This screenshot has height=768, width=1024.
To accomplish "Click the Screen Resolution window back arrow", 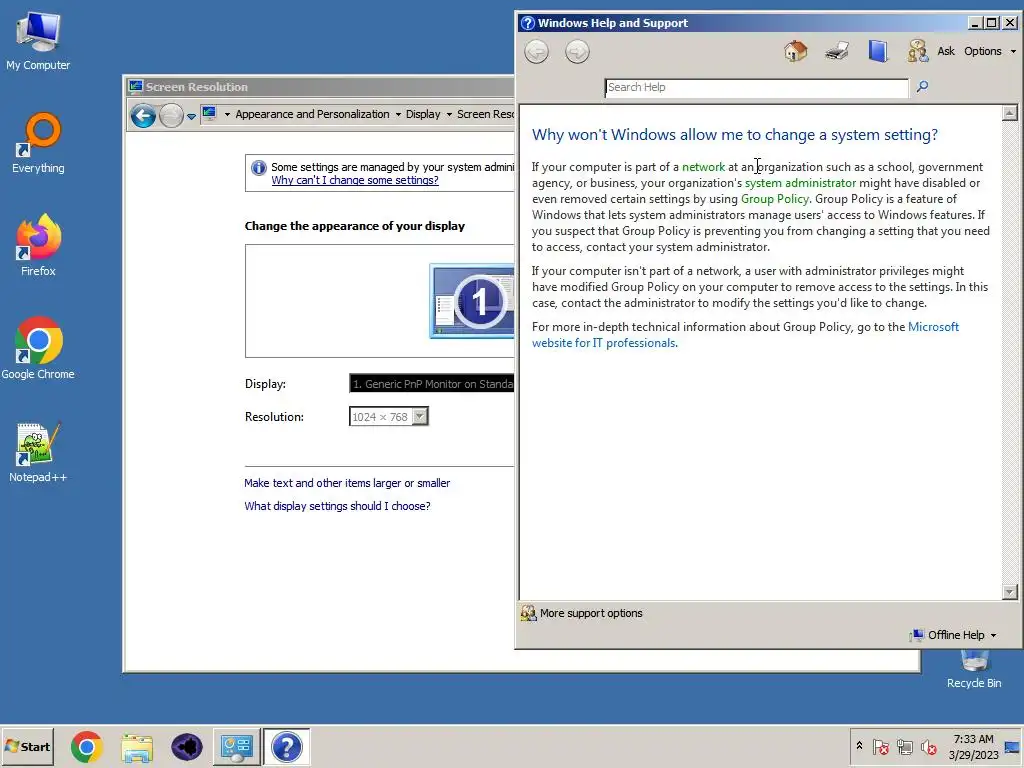I will click(x=143, y=116).
